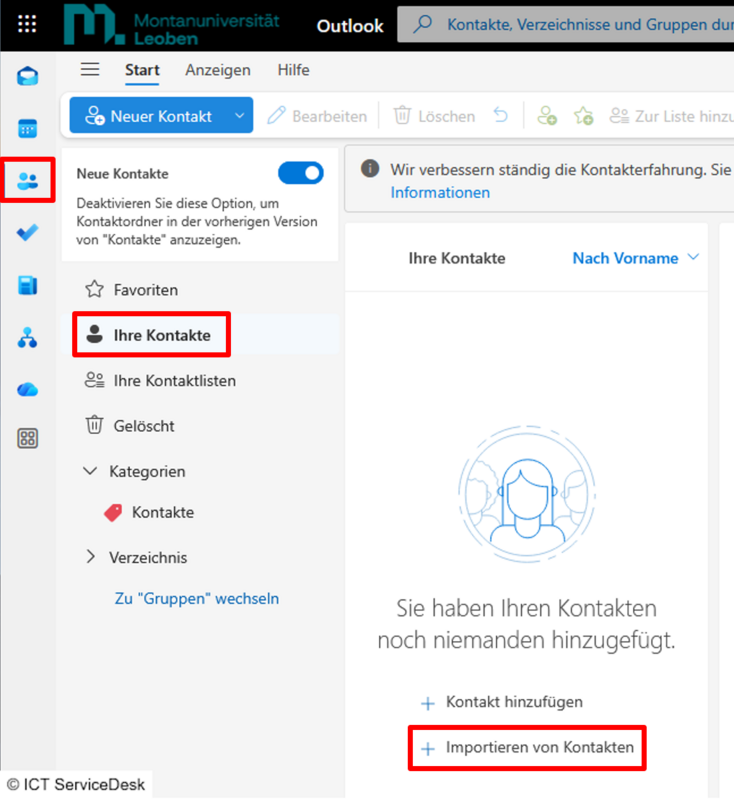Click the Neuer Kontakt button
This screenshot has height=800, width=734.
[x=149, y=116]
